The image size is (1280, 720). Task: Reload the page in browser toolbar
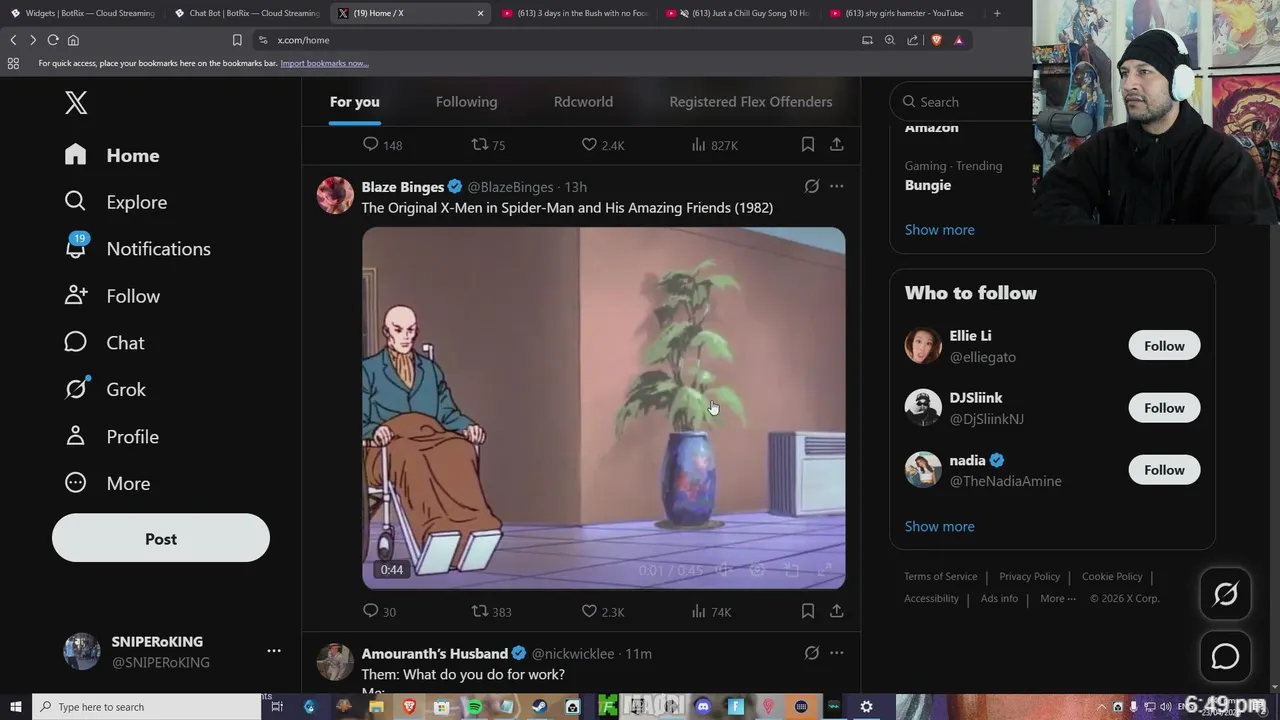coord(52,40)
